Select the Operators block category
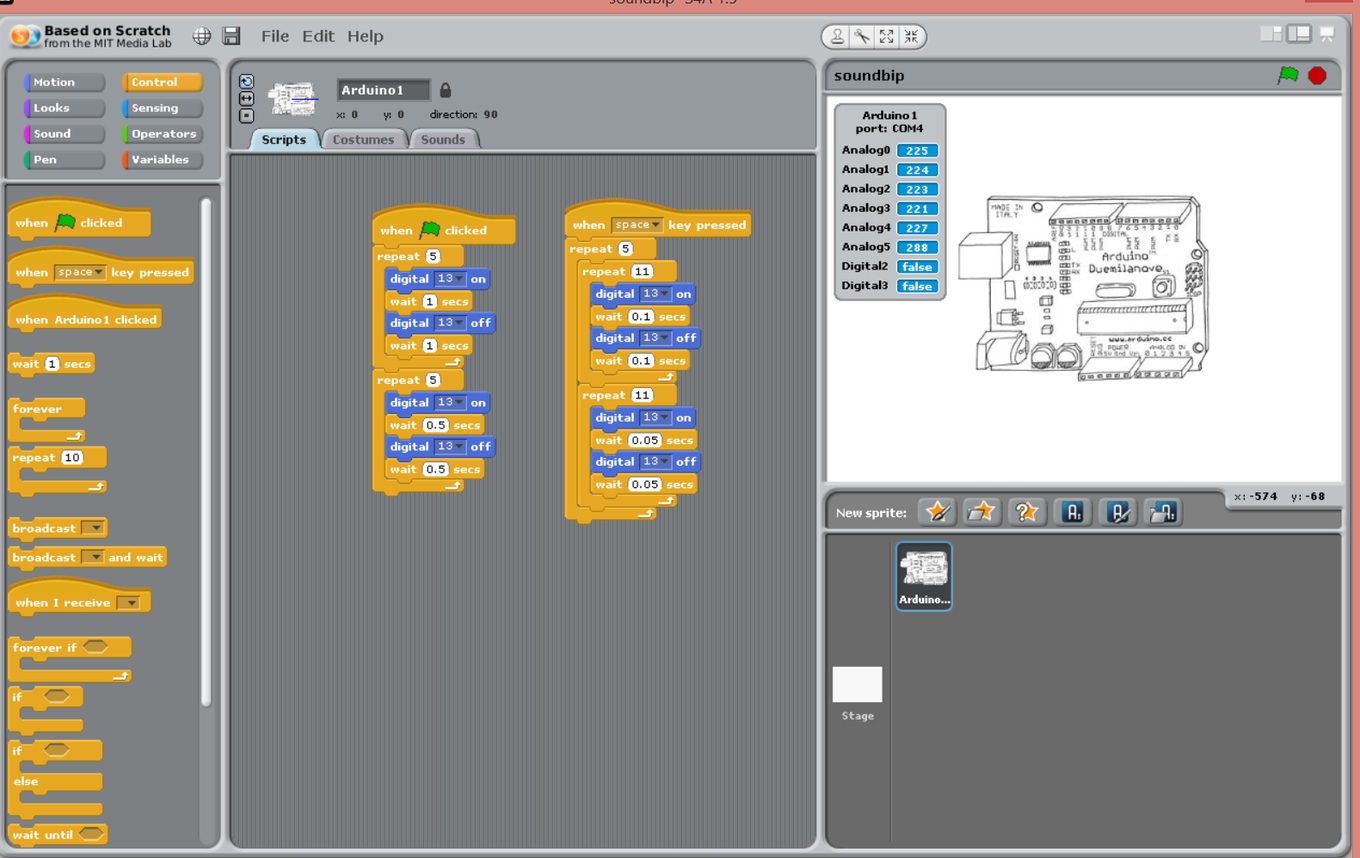 (162, 134)
